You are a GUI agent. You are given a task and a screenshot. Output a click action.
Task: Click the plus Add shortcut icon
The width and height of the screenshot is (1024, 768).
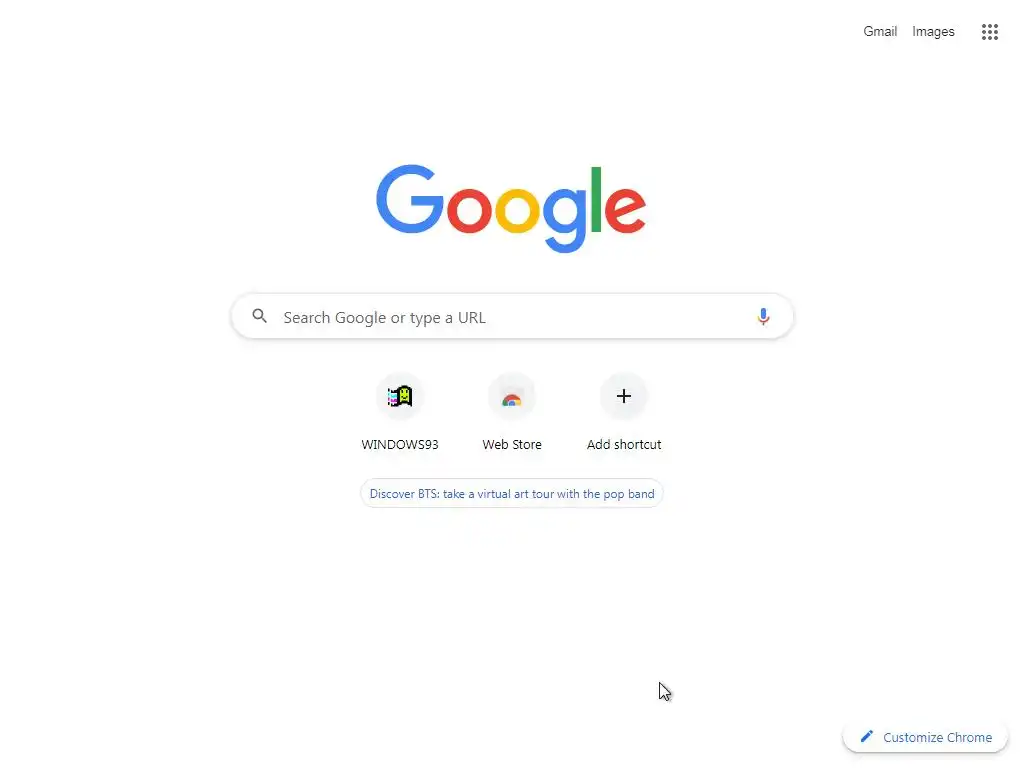point(624,396)
